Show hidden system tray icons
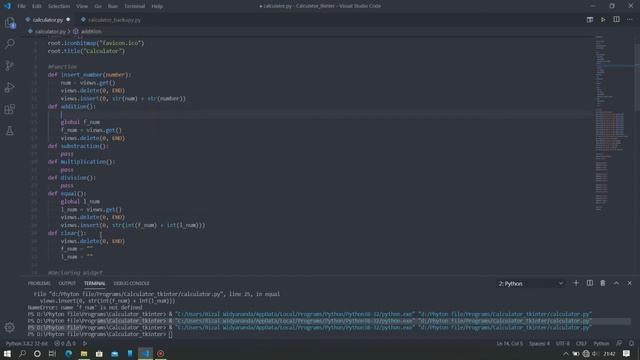This screenshot has width=640, height=360. (566, 353)
